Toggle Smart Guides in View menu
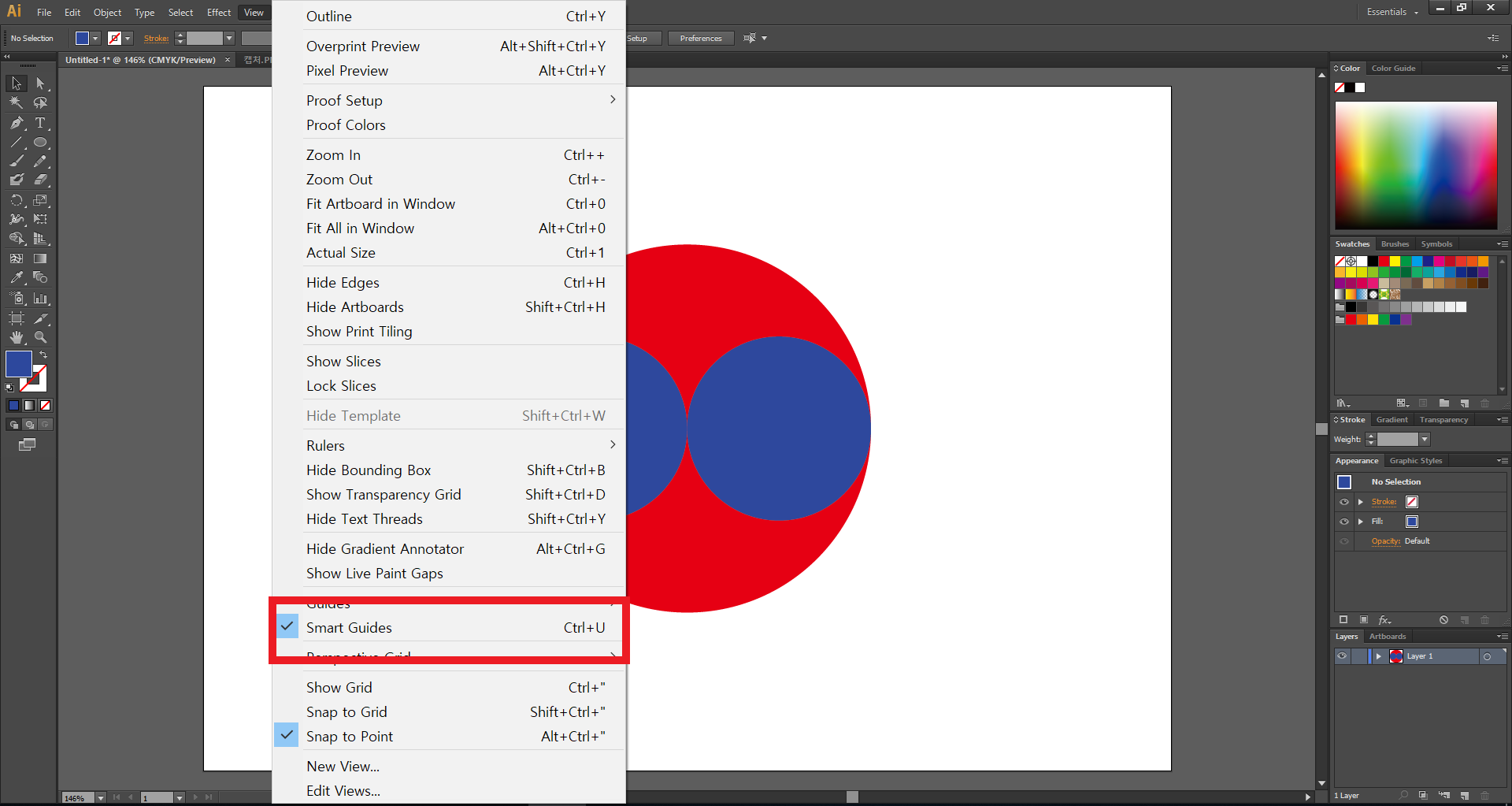Viewport: 1512px width, 806px height. pos(449,628)
